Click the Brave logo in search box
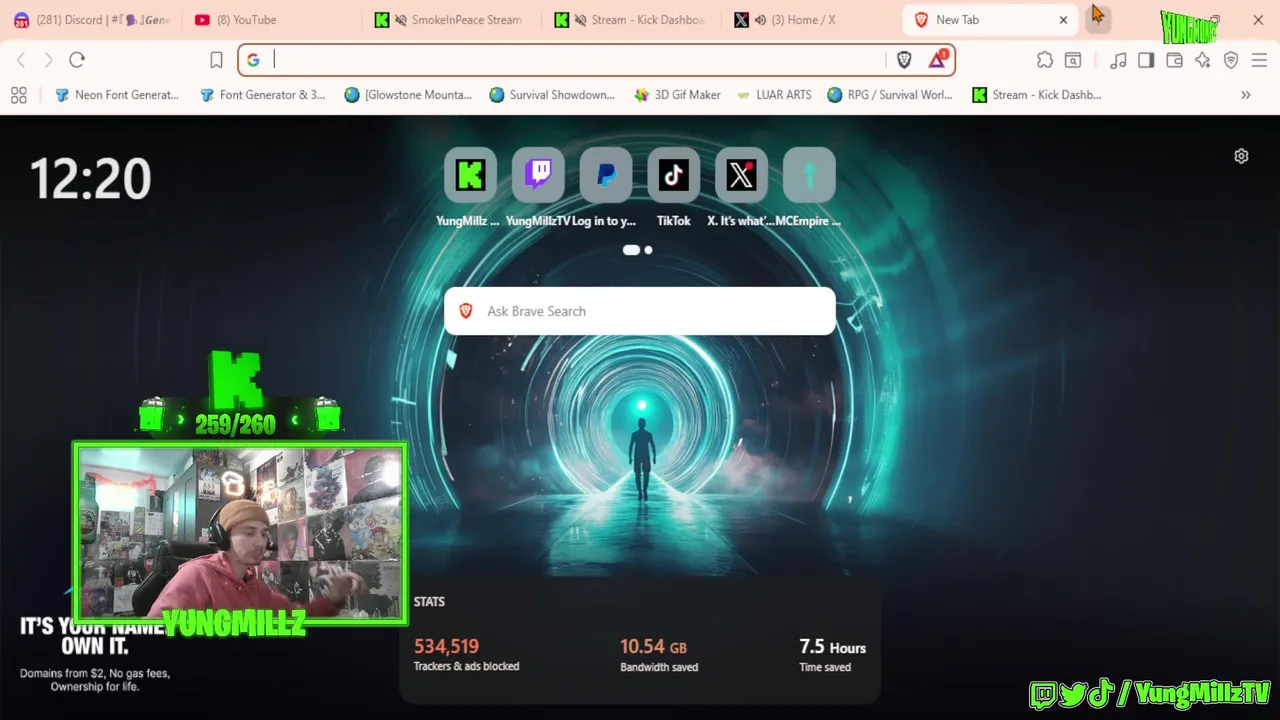The image size is (1280, 720). pos(465,311)
